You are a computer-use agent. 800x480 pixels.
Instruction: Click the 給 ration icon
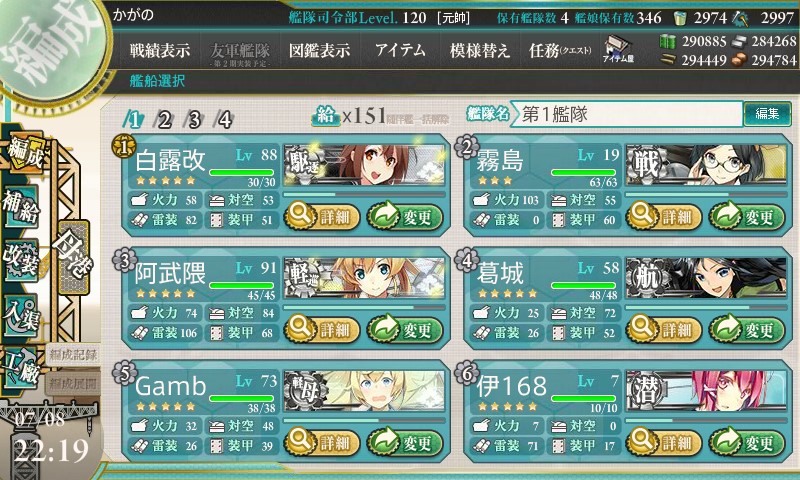click(x=326, y=116)
